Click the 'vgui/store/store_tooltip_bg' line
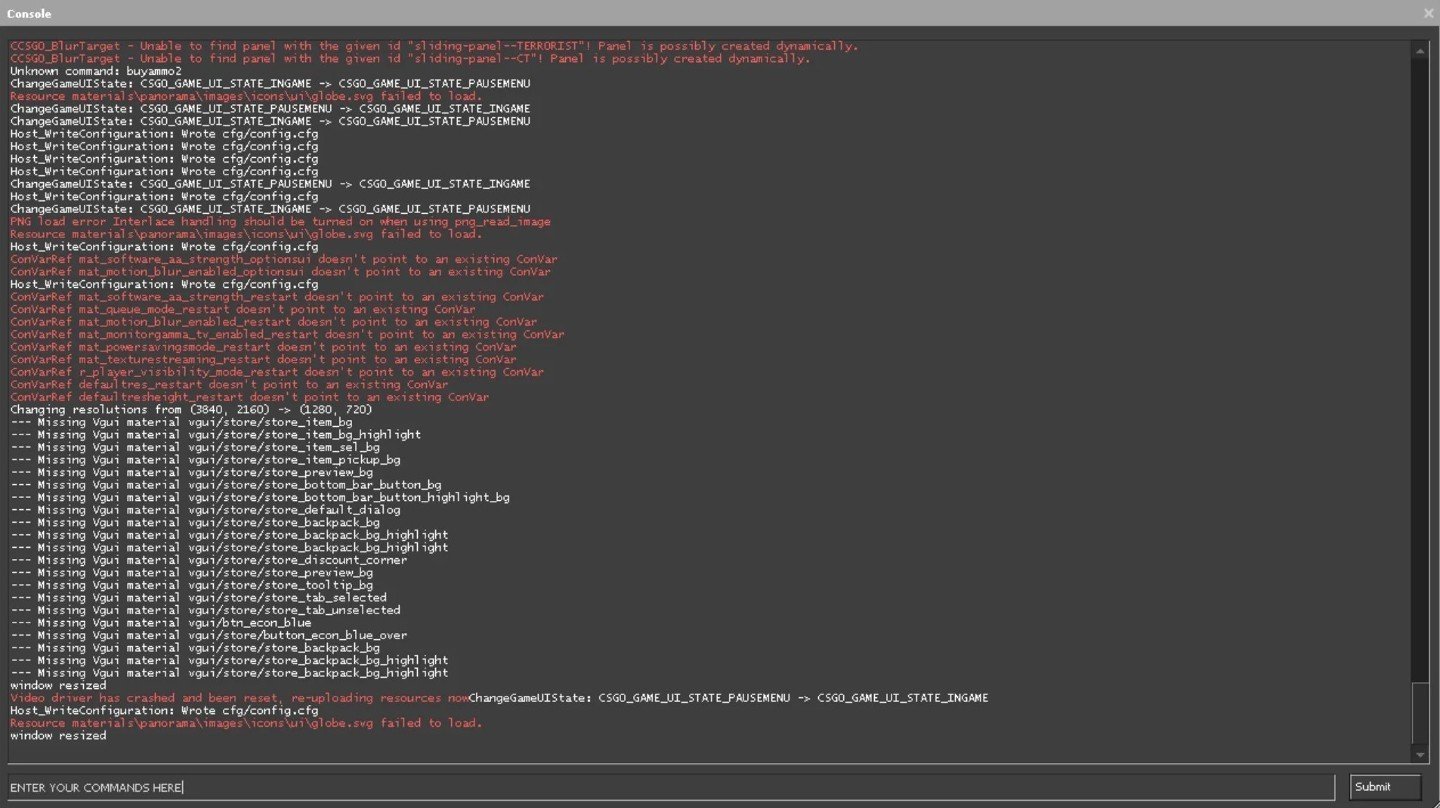 (192, 585)
